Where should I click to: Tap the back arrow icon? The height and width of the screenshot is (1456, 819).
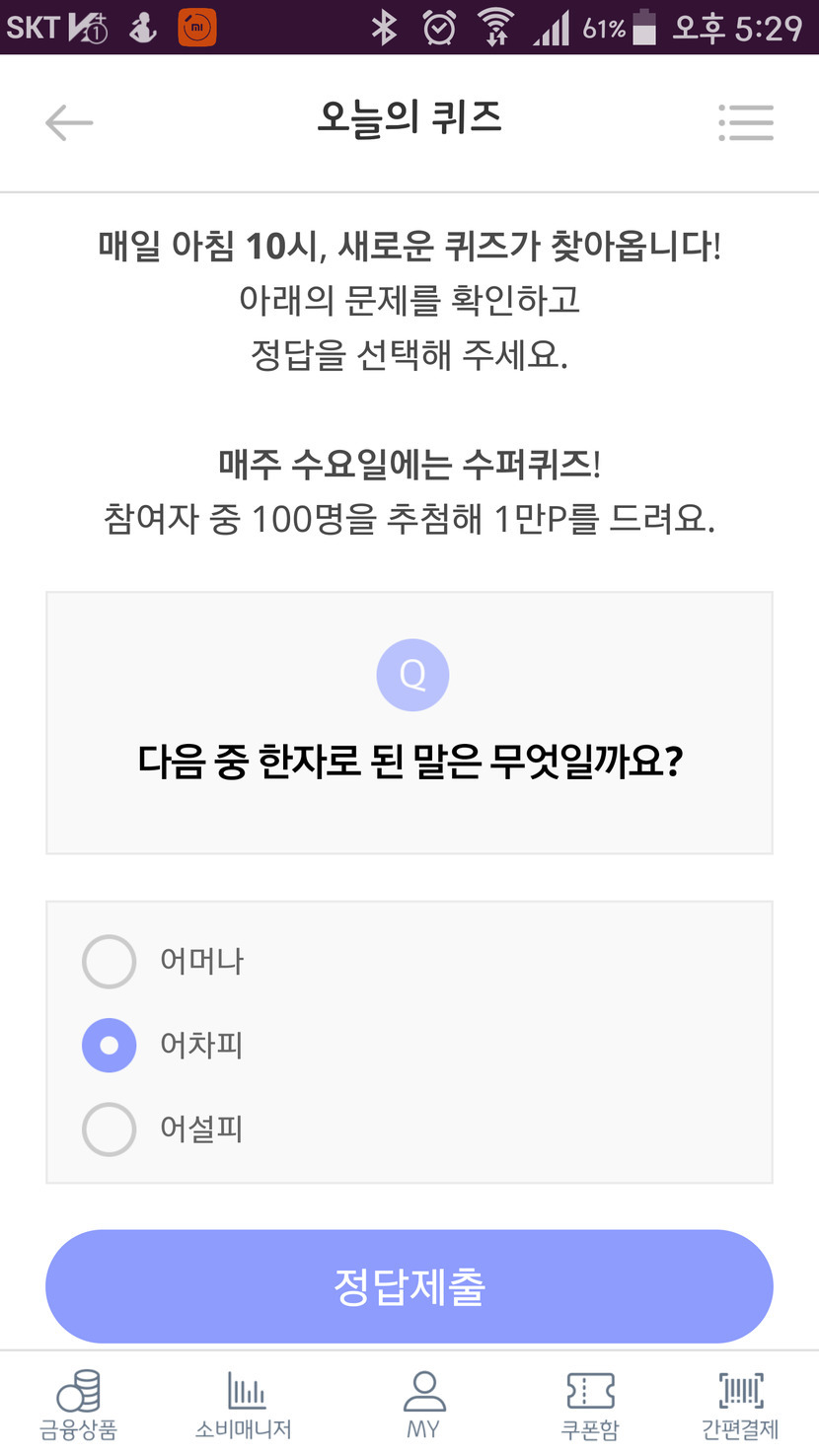pyautogui.click(x=69, y=122)
